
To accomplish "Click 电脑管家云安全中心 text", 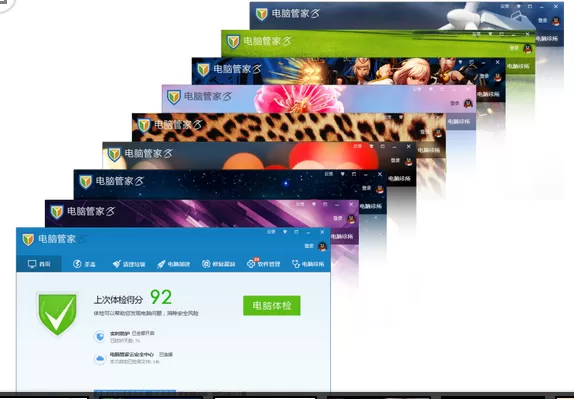I will pos(132,354).
